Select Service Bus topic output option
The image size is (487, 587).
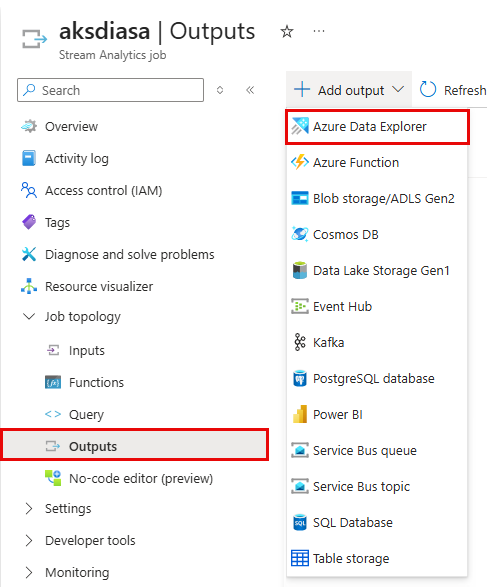pos(361,486)
